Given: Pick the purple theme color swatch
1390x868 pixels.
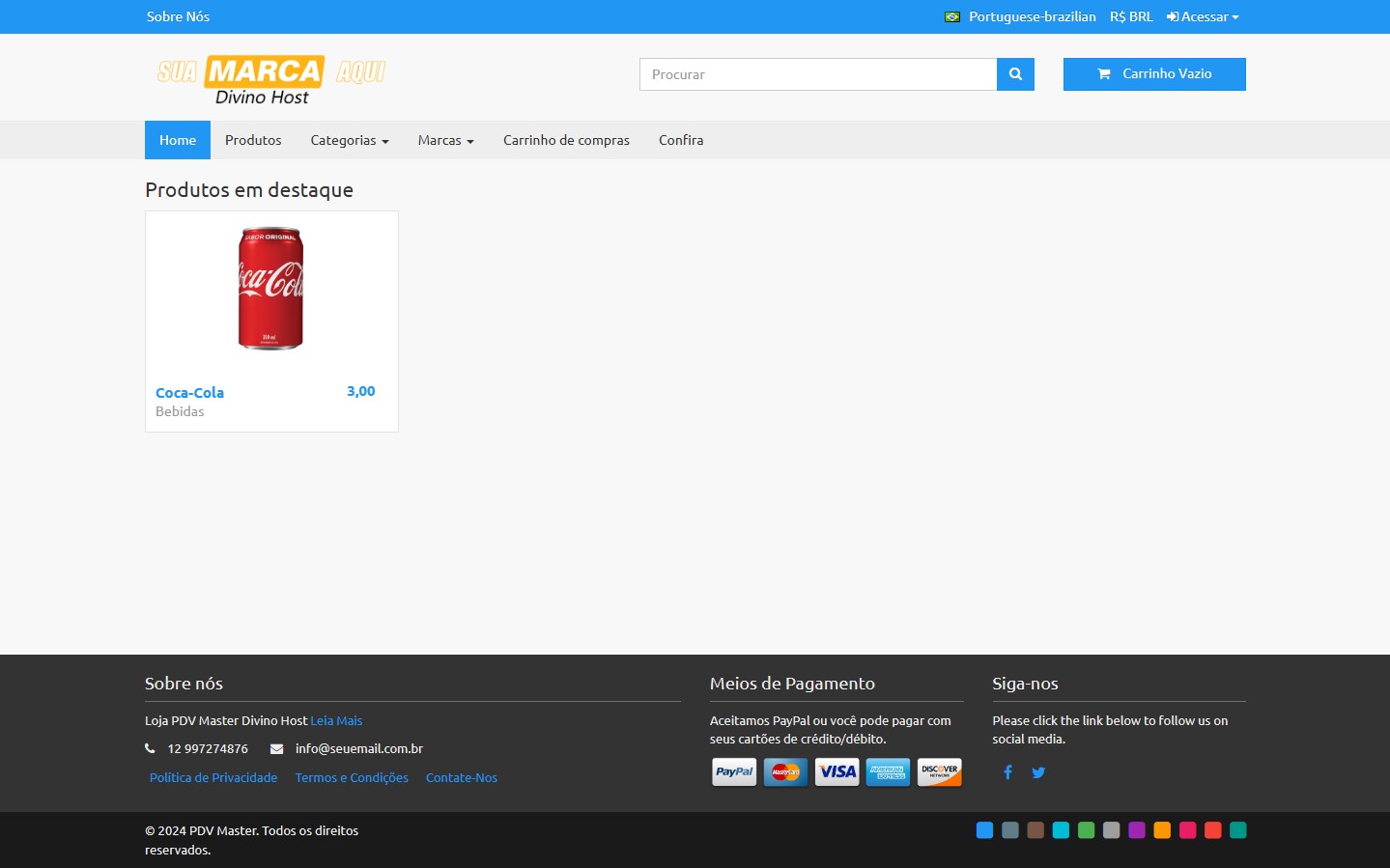Looking at the screenshot, I should click(1137, 830).
